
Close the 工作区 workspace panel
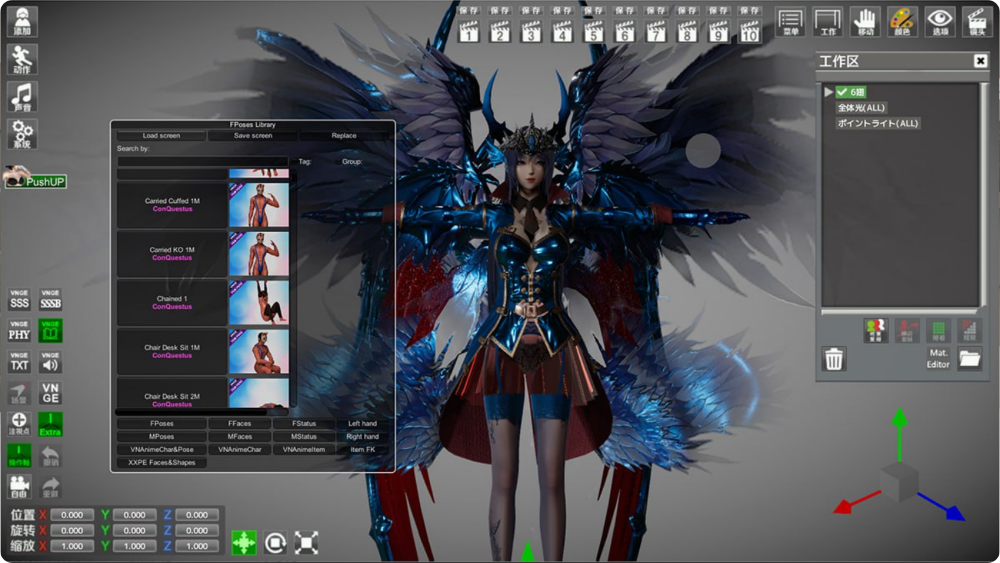[x=981, y=61]
